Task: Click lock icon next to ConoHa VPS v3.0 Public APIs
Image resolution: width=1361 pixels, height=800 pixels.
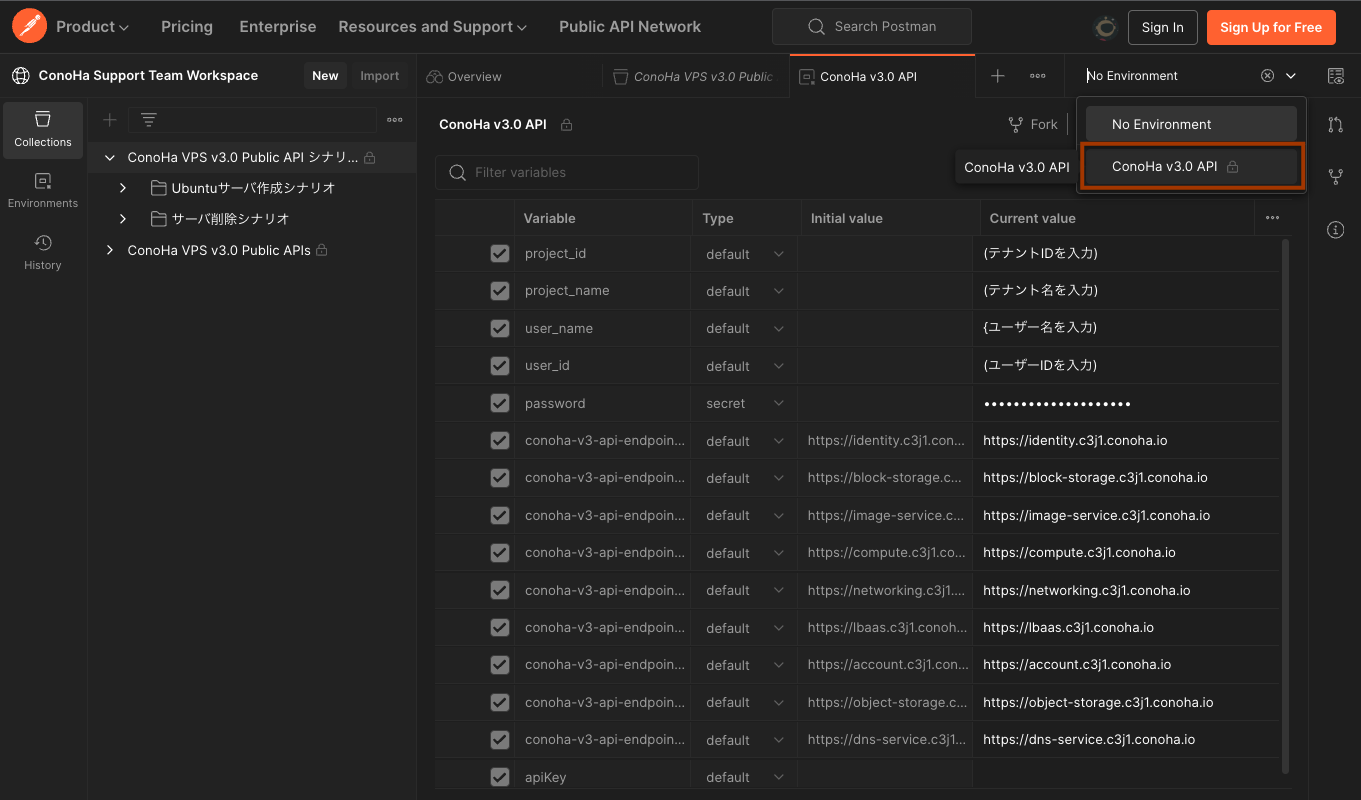Action: (x=322, y=250)
